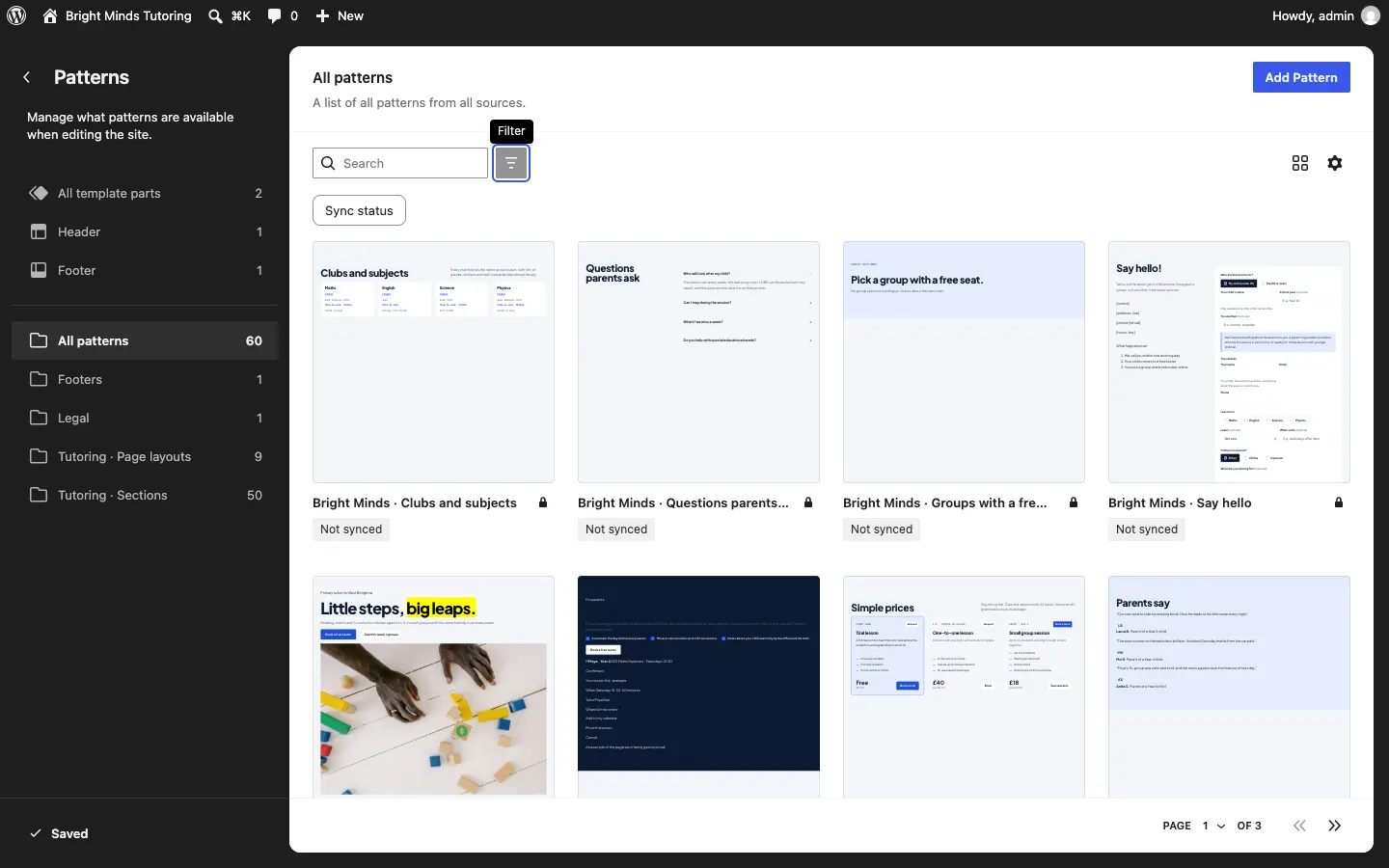1389x868 pixels.
Task: Toggle the Filter button
Action: [511, 163]
